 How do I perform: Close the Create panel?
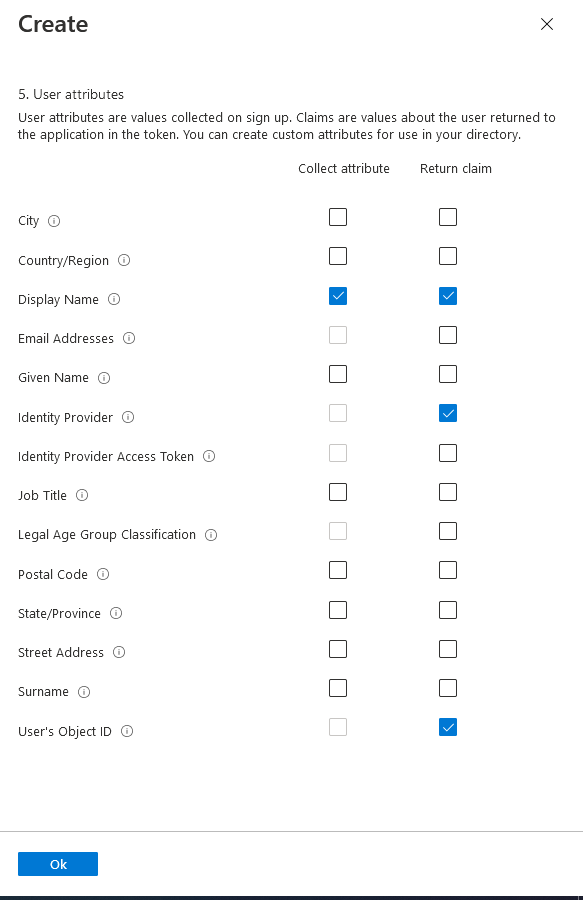tap(547, 24)
